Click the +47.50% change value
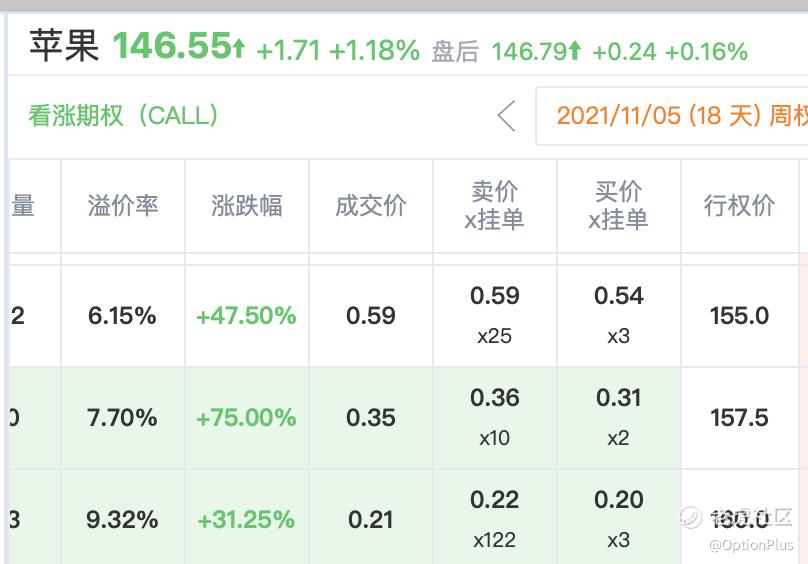808x564 pixels. pos(246,316)
